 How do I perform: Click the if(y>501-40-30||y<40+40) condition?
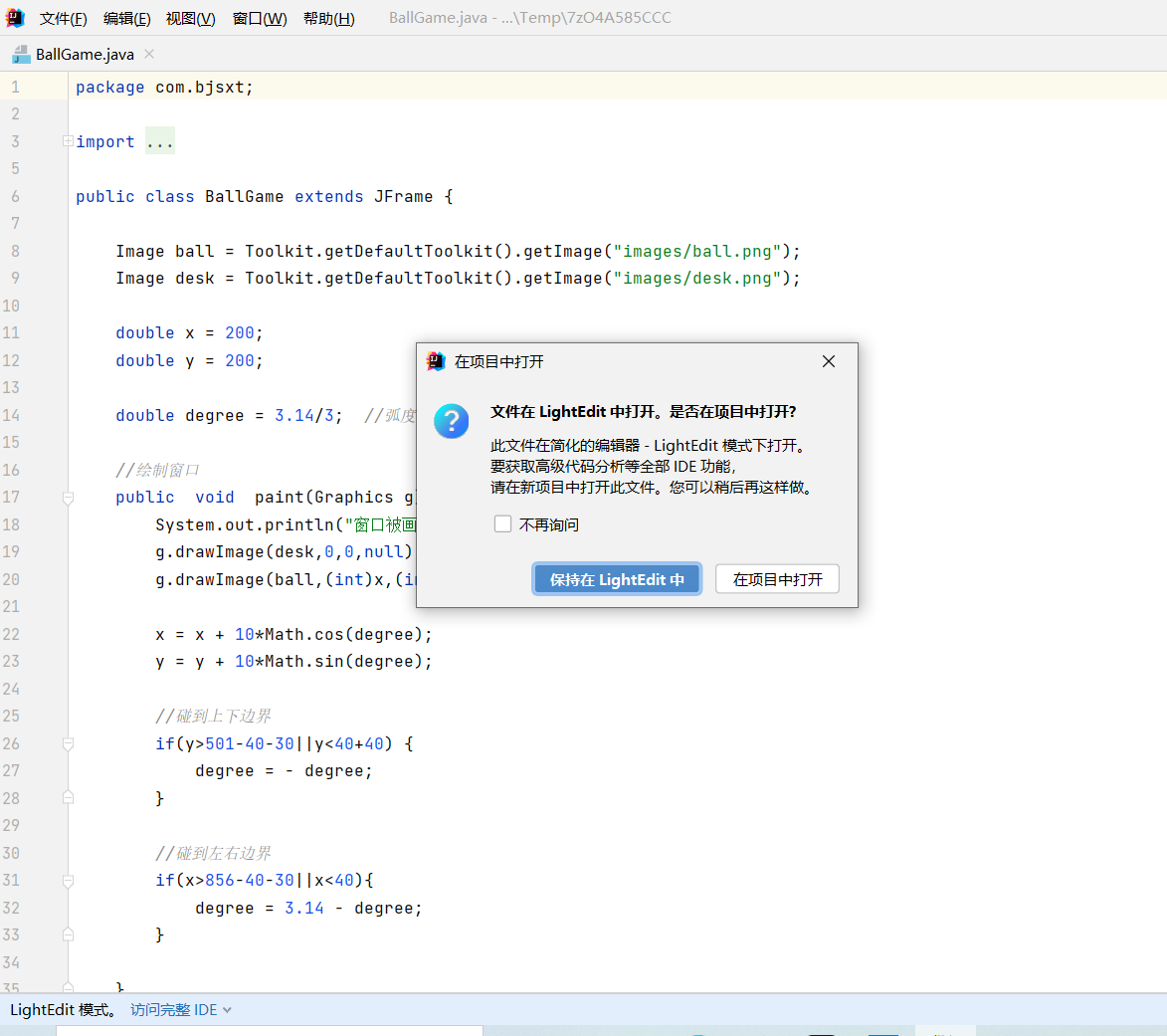[x=274, y=743]
